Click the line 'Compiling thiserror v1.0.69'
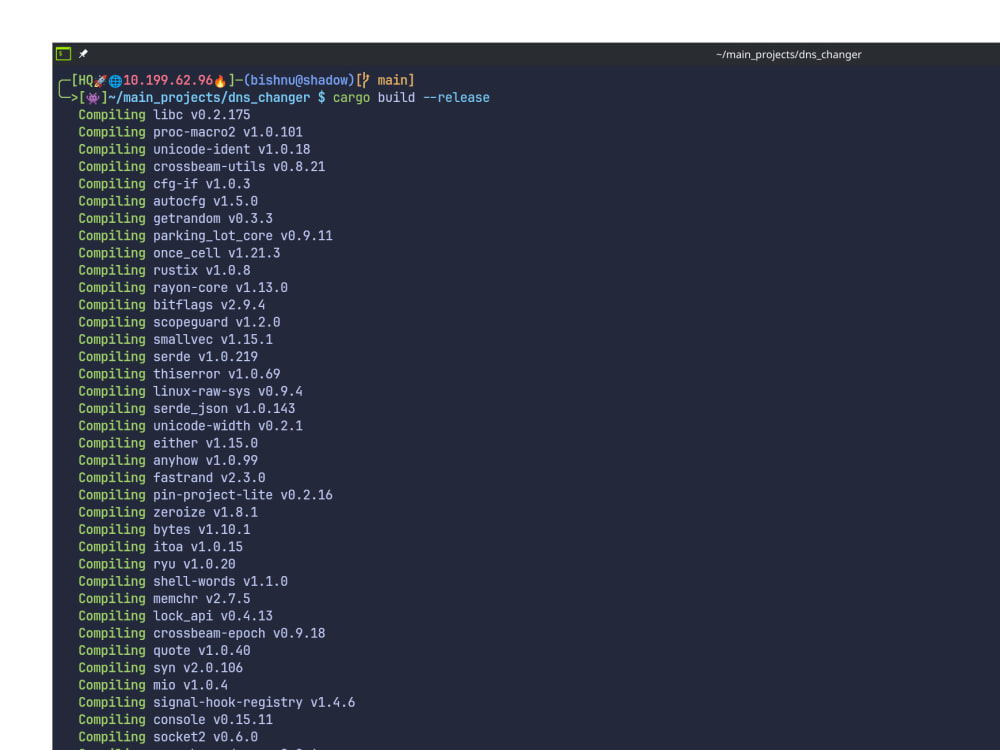 [x=179, y=374]
